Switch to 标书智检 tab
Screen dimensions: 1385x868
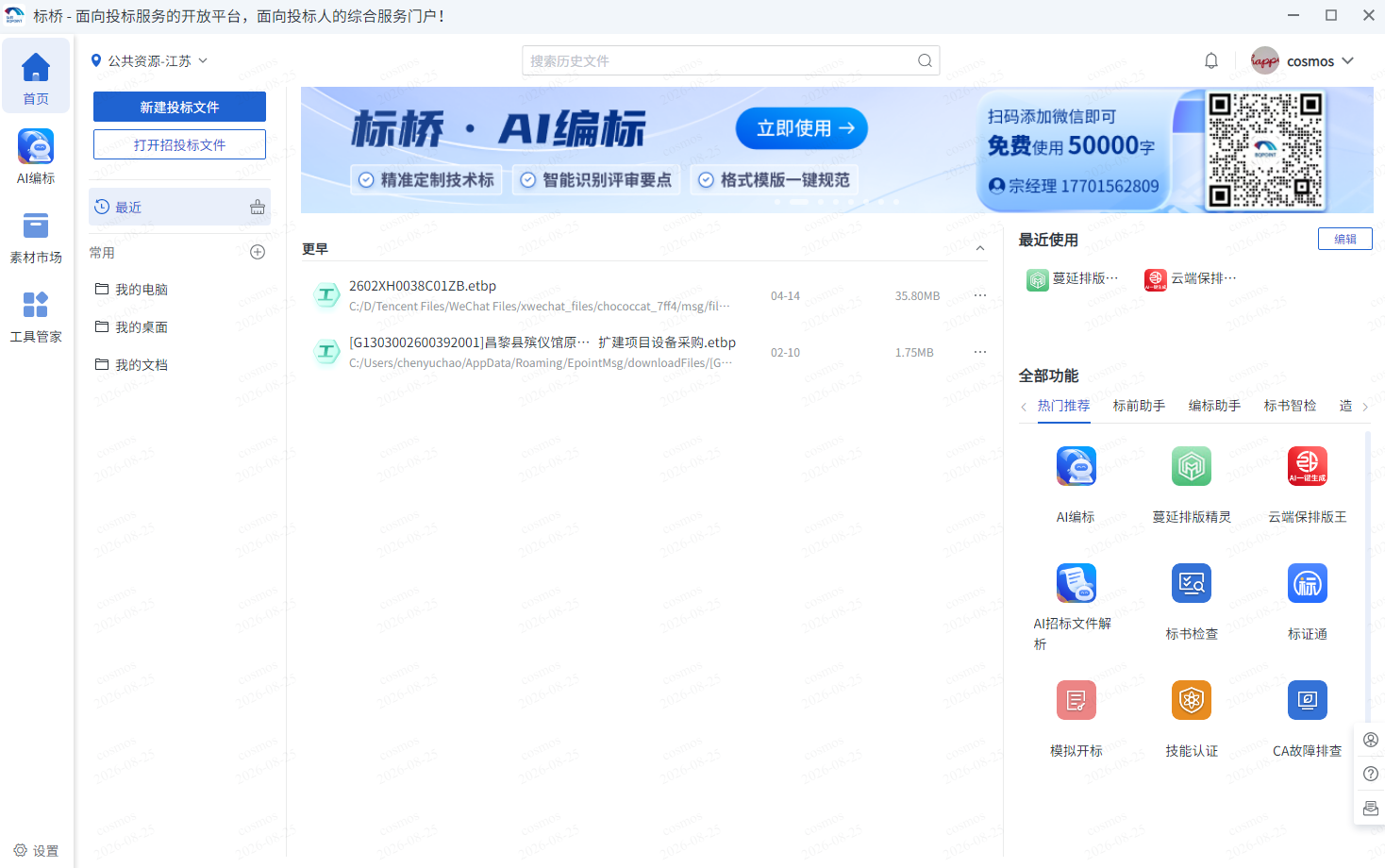pyautogui.click(x=1290, y=406)
